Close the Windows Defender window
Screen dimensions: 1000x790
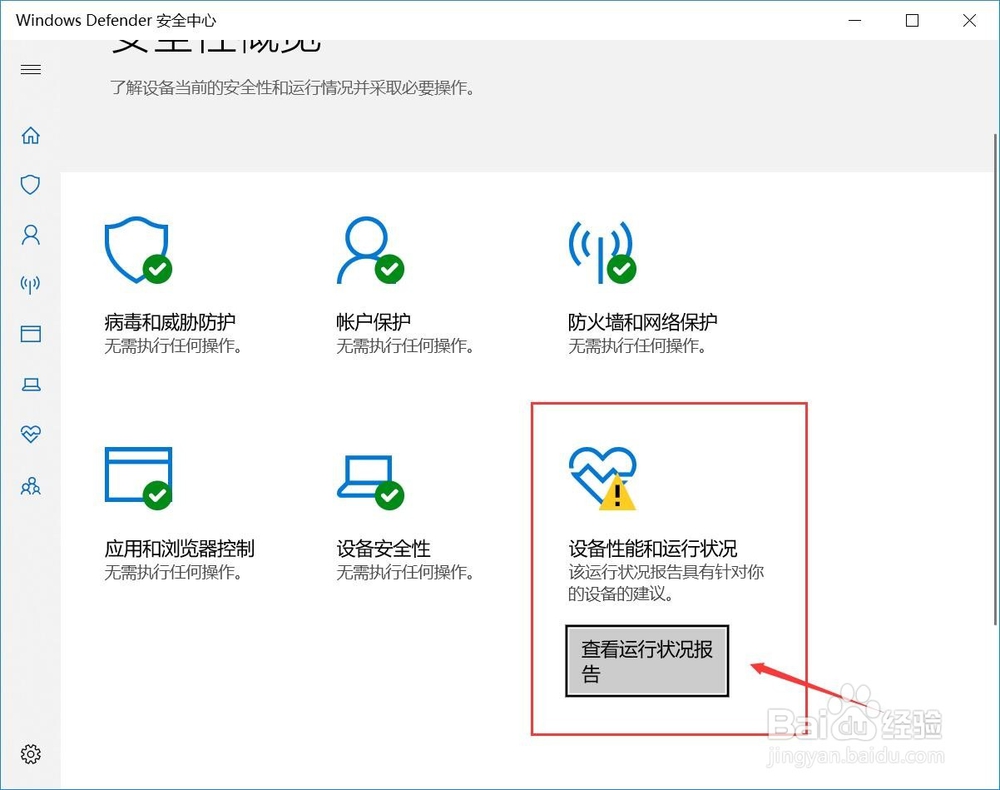point(969,20)
